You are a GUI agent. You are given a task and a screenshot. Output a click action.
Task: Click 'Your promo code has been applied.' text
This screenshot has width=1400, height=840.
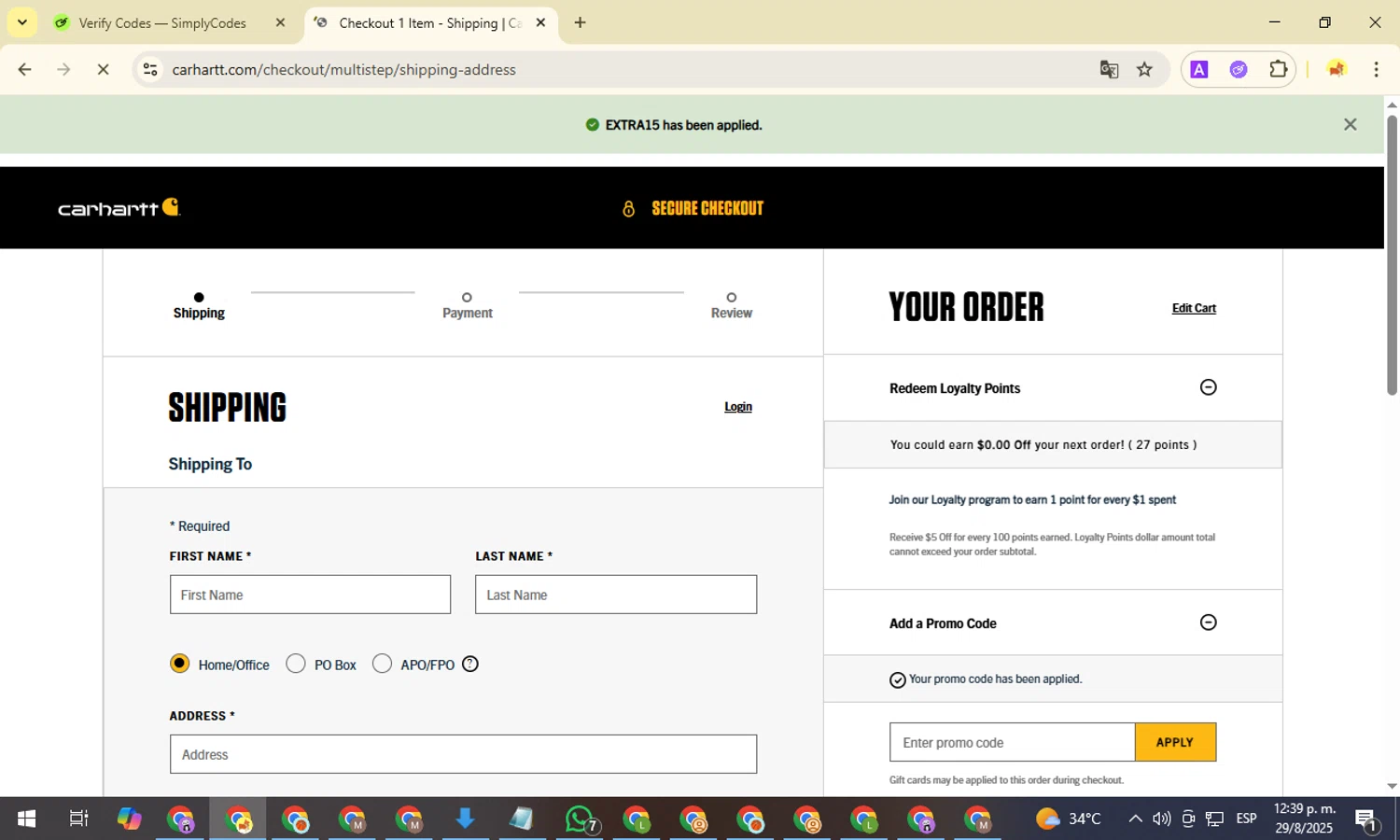click(995, 679)
